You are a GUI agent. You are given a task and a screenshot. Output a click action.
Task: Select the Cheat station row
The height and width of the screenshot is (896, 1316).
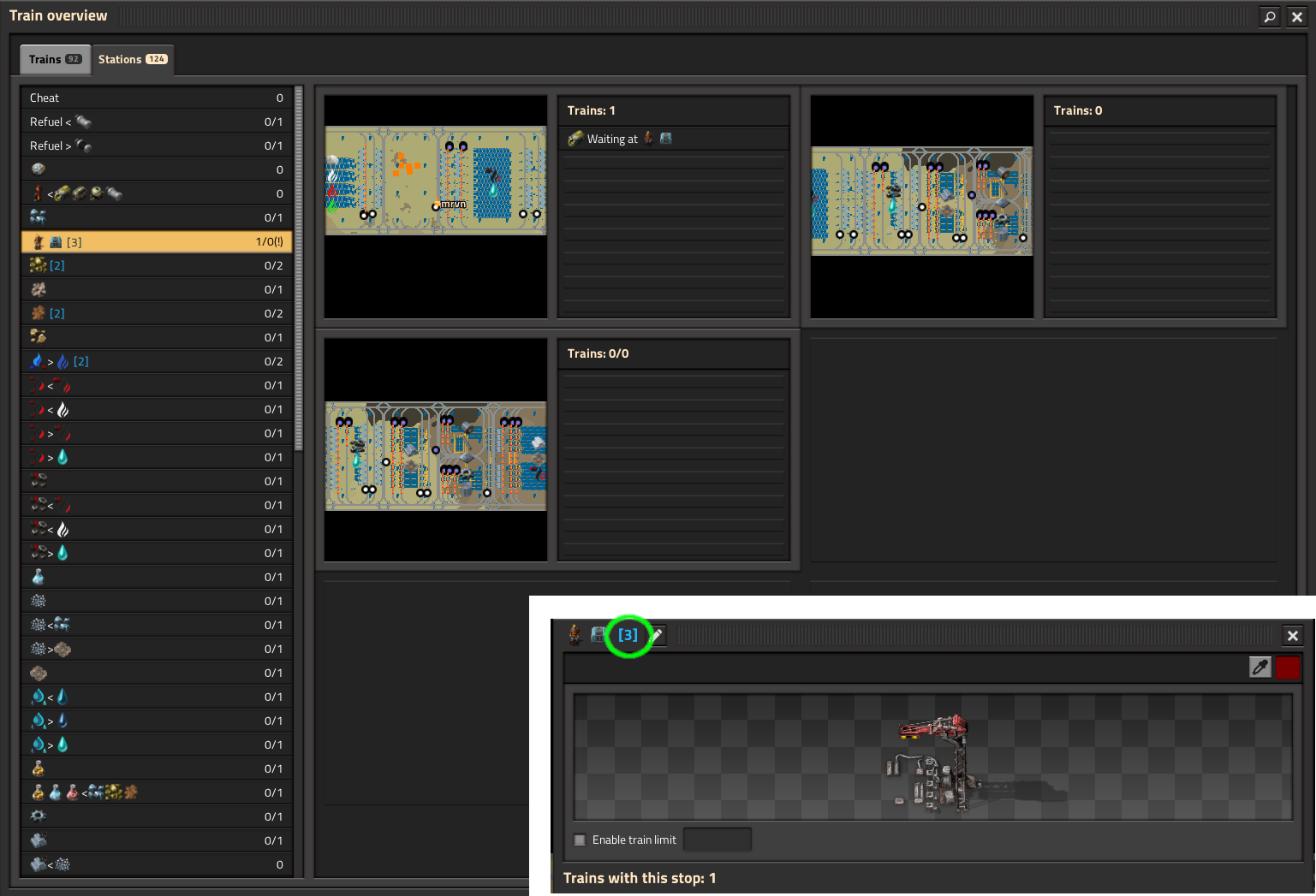(157, 98)
